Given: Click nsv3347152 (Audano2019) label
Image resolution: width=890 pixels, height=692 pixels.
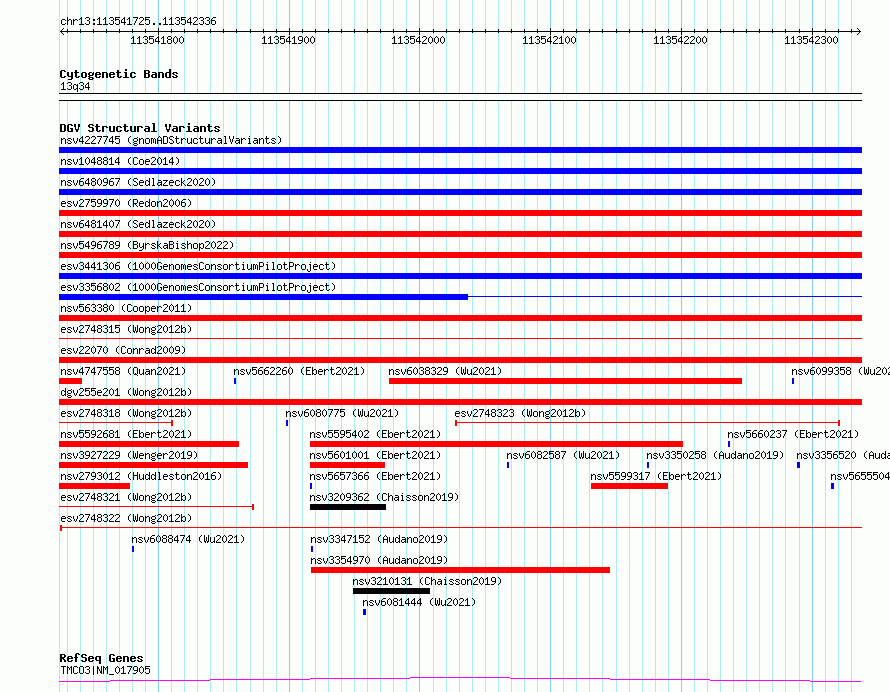Looking at the screenshot, I should point(379,539).
